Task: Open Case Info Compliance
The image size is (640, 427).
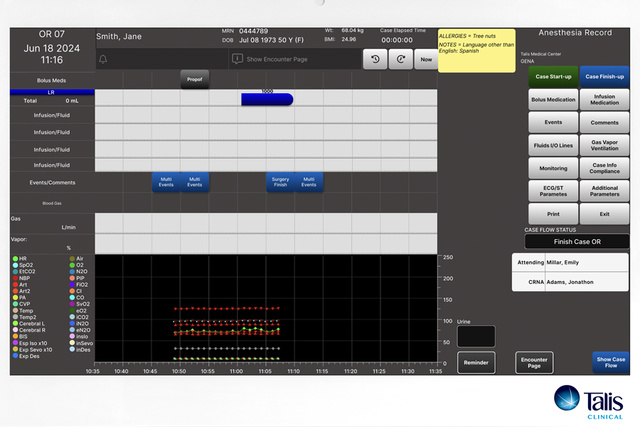Action: point(604,168)
